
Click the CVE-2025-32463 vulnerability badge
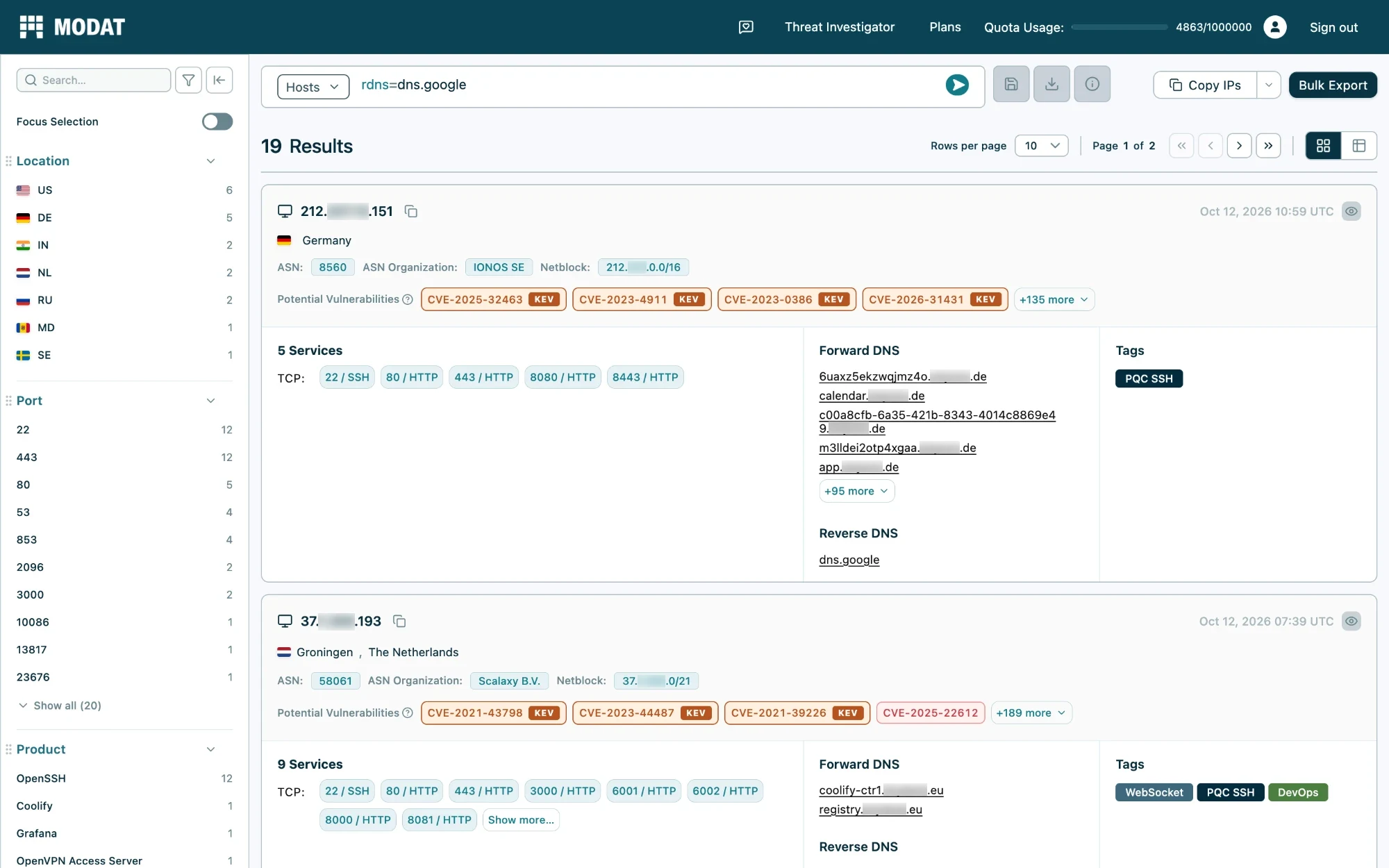(x=493, y=299)
